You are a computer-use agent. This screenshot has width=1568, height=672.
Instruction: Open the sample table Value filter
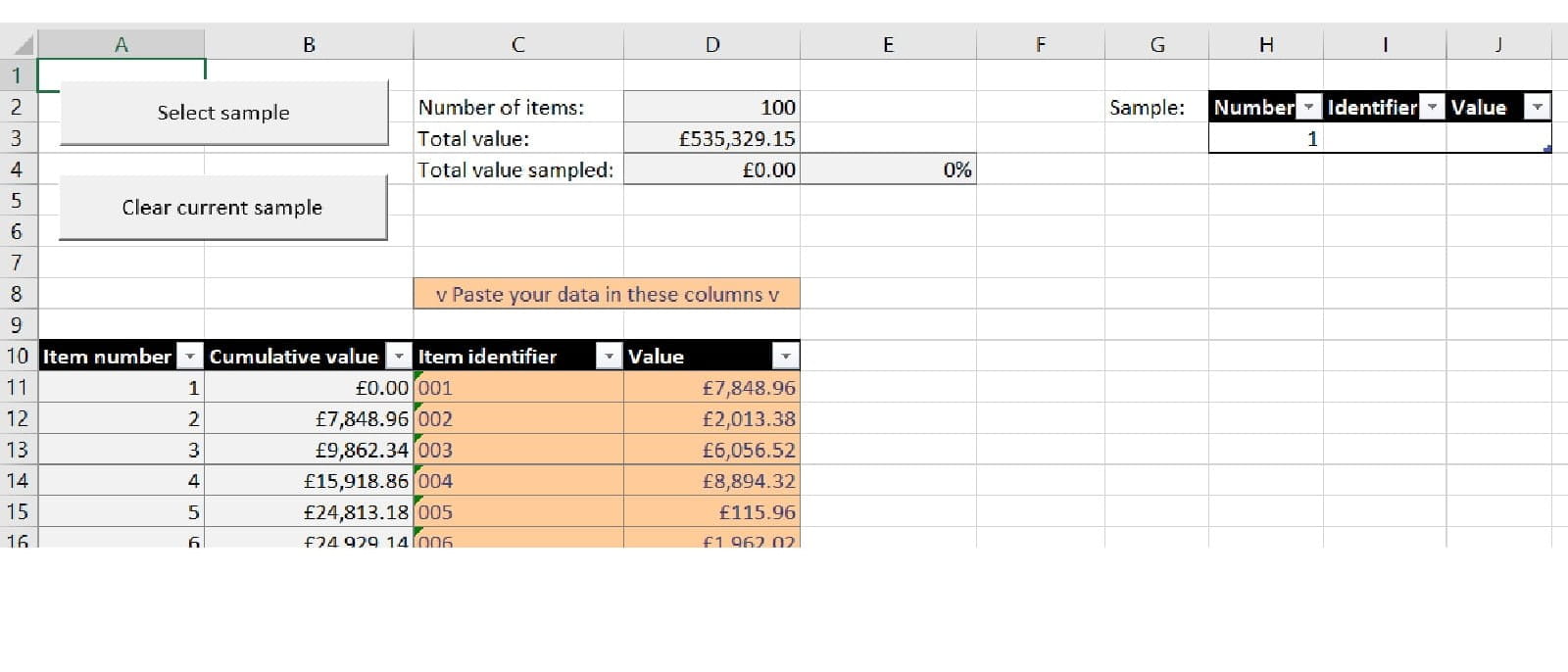[1538, 108]
